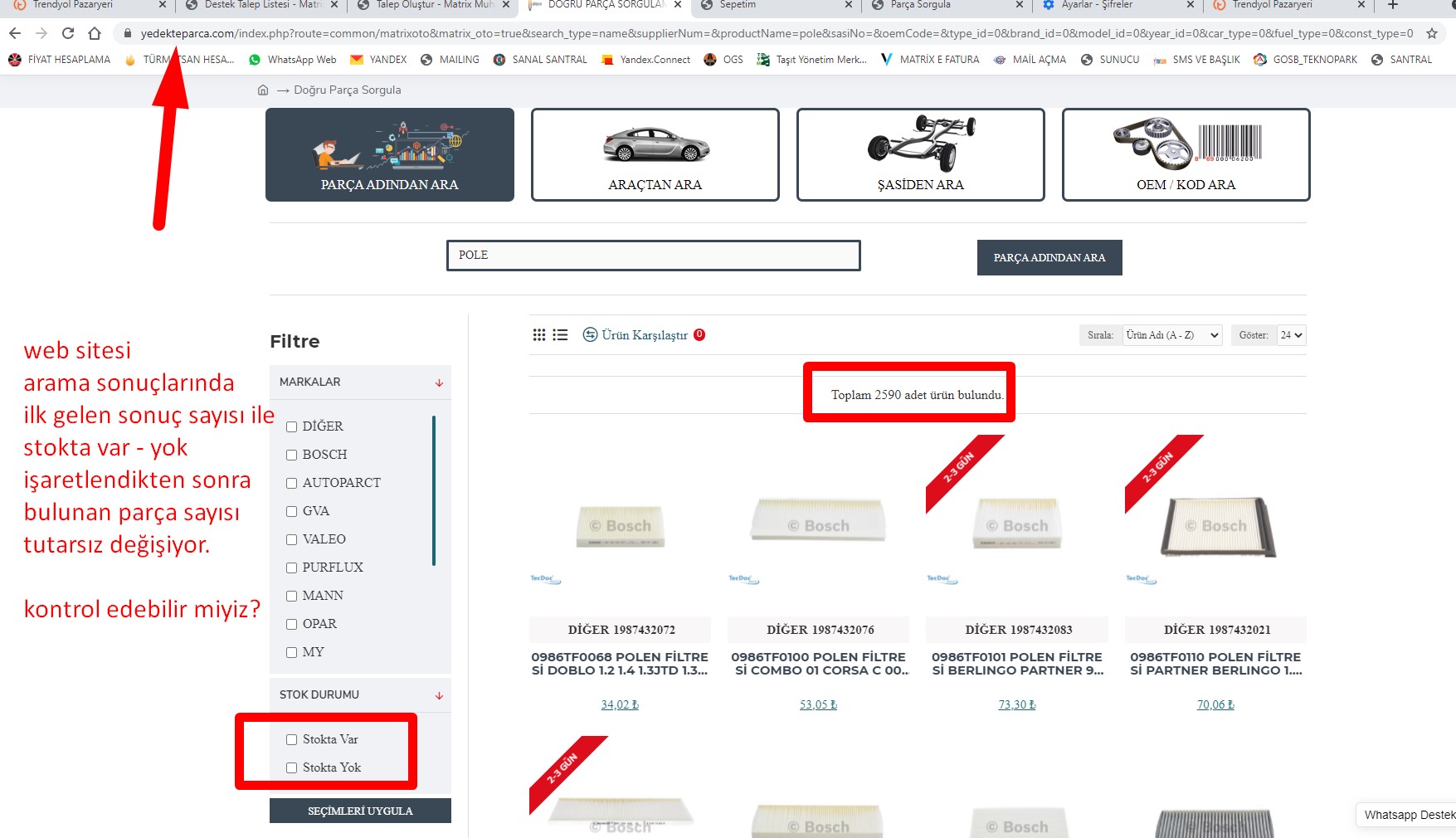Screen dimensions: 1456x838
Task: Open the Sırala sort dropdown
Action: pyautogui.click(x=1171, y=335)
